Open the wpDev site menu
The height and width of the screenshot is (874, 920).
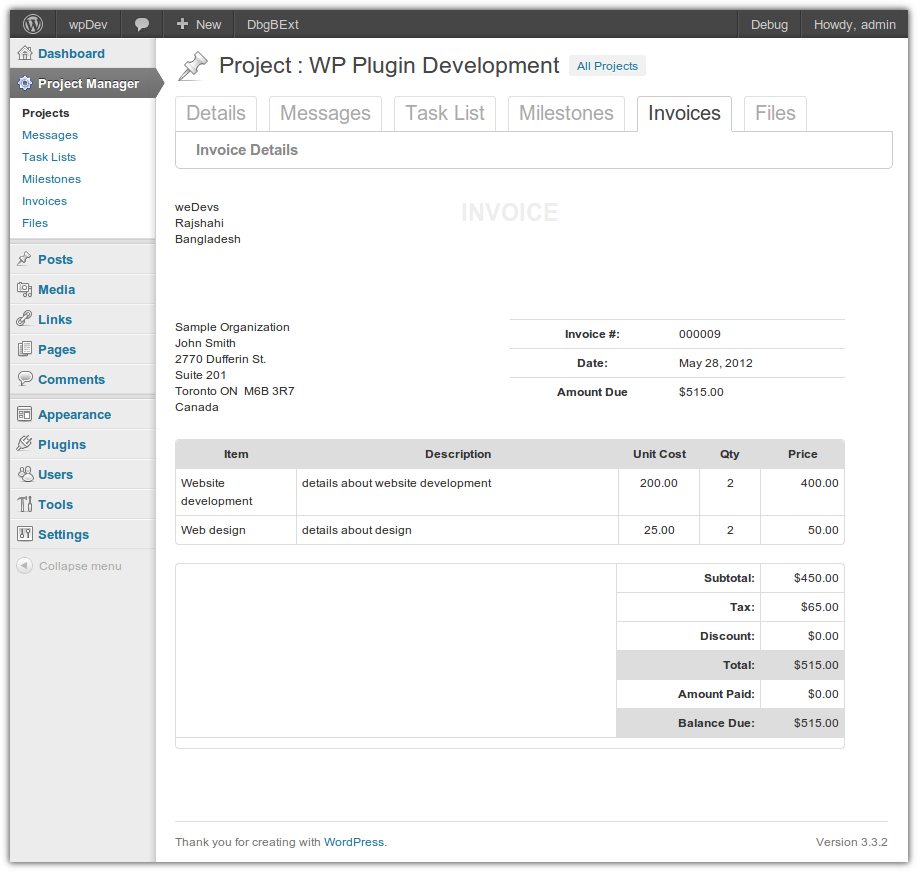click(x=88, y=24)
